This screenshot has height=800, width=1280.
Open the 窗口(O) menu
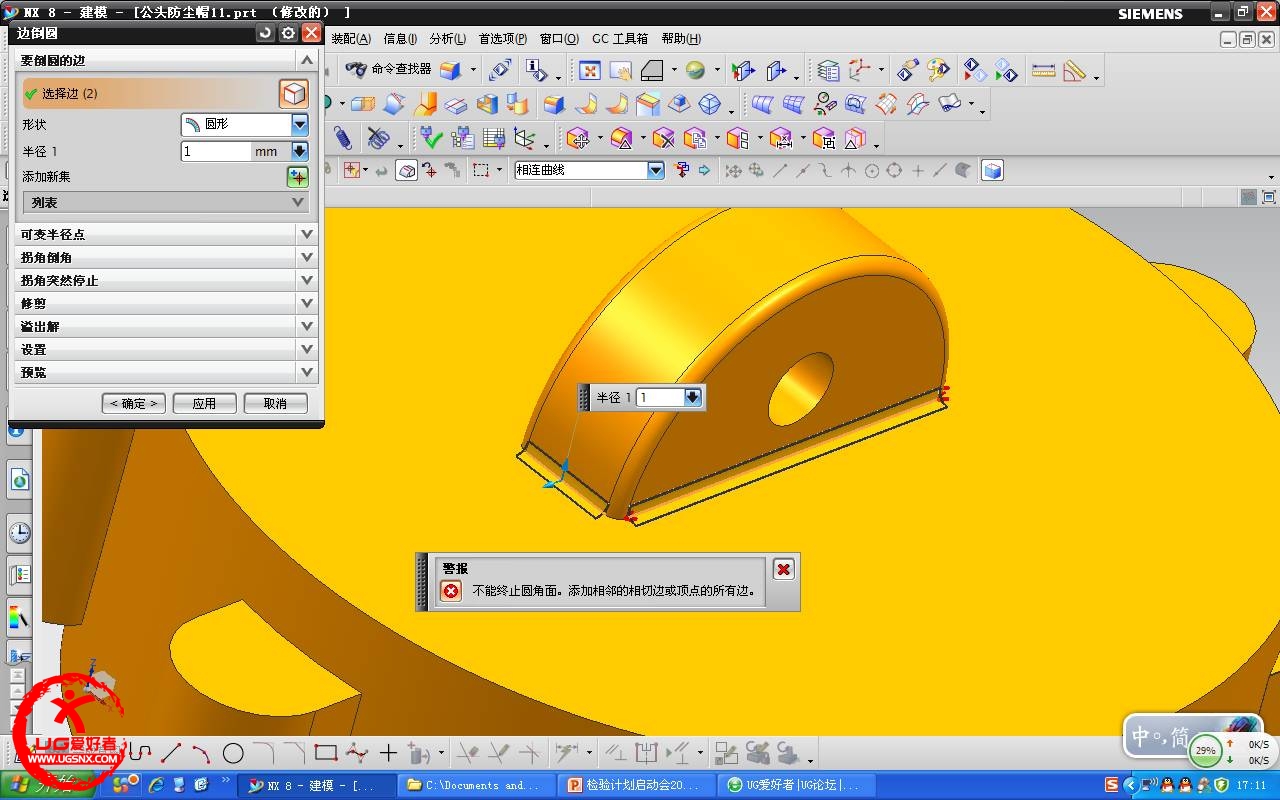tap(559, 39)
